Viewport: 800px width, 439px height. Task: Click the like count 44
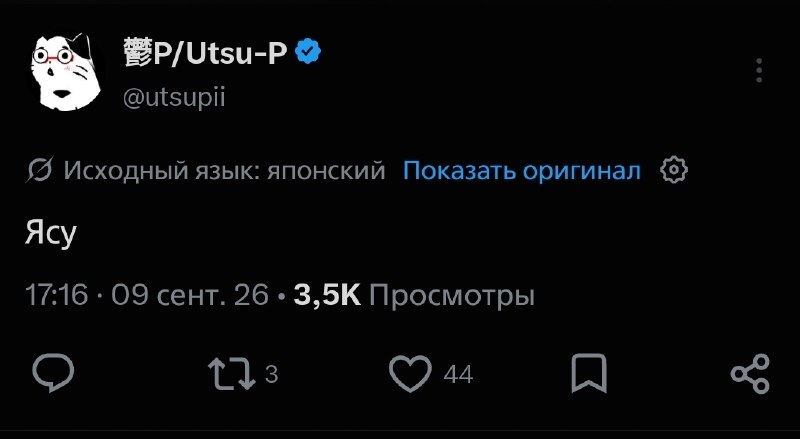[458, 375]
